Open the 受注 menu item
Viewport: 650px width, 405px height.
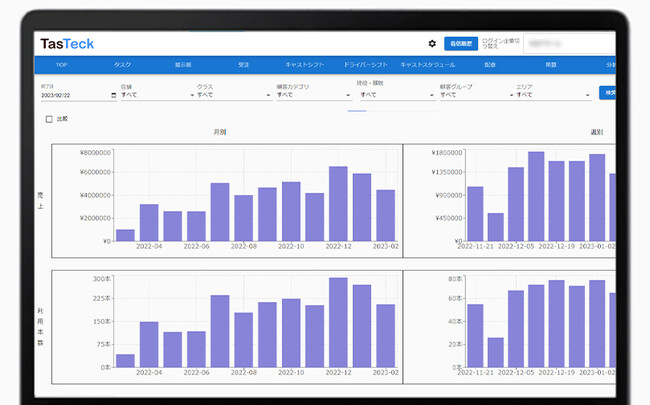click(x=243, y=65)
